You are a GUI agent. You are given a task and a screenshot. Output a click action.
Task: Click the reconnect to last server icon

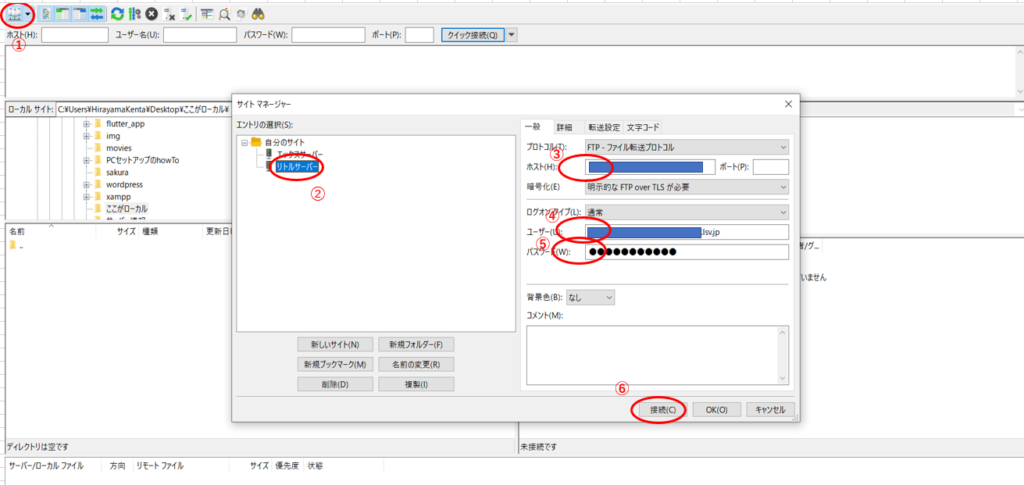click(185, 13)
